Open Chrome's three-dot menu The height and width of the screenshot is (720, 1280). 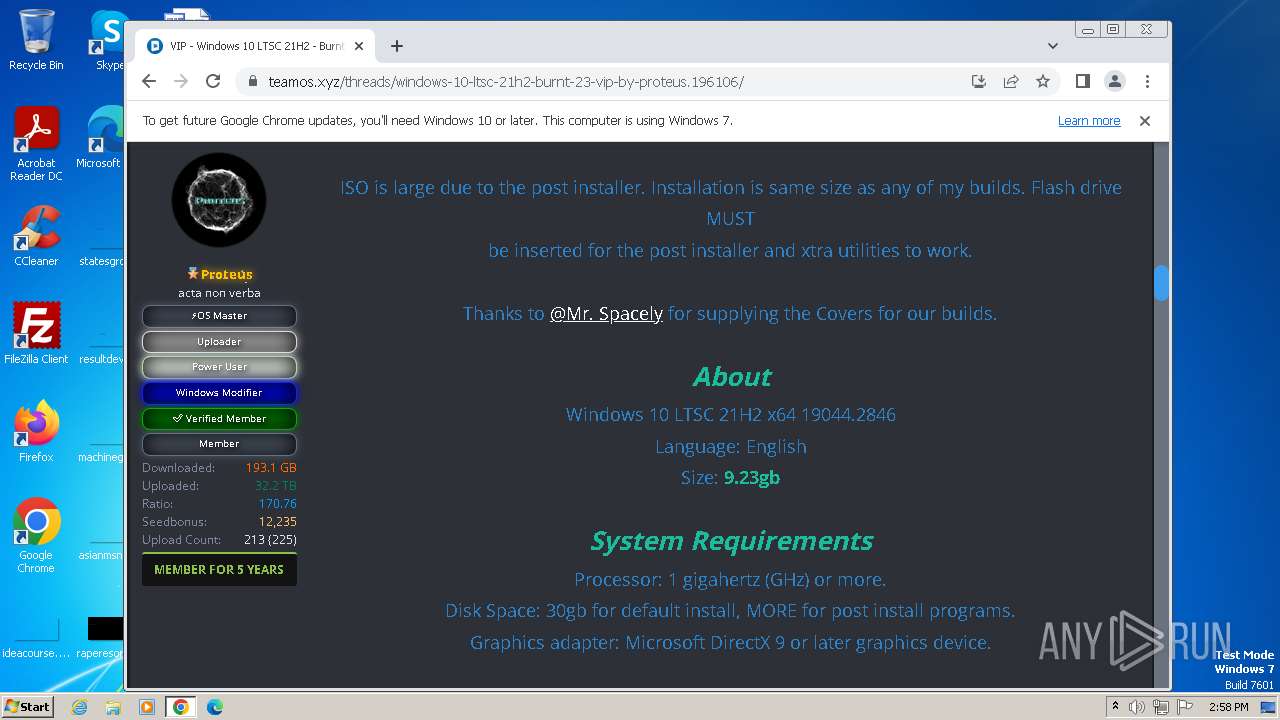click(1147, 82)
